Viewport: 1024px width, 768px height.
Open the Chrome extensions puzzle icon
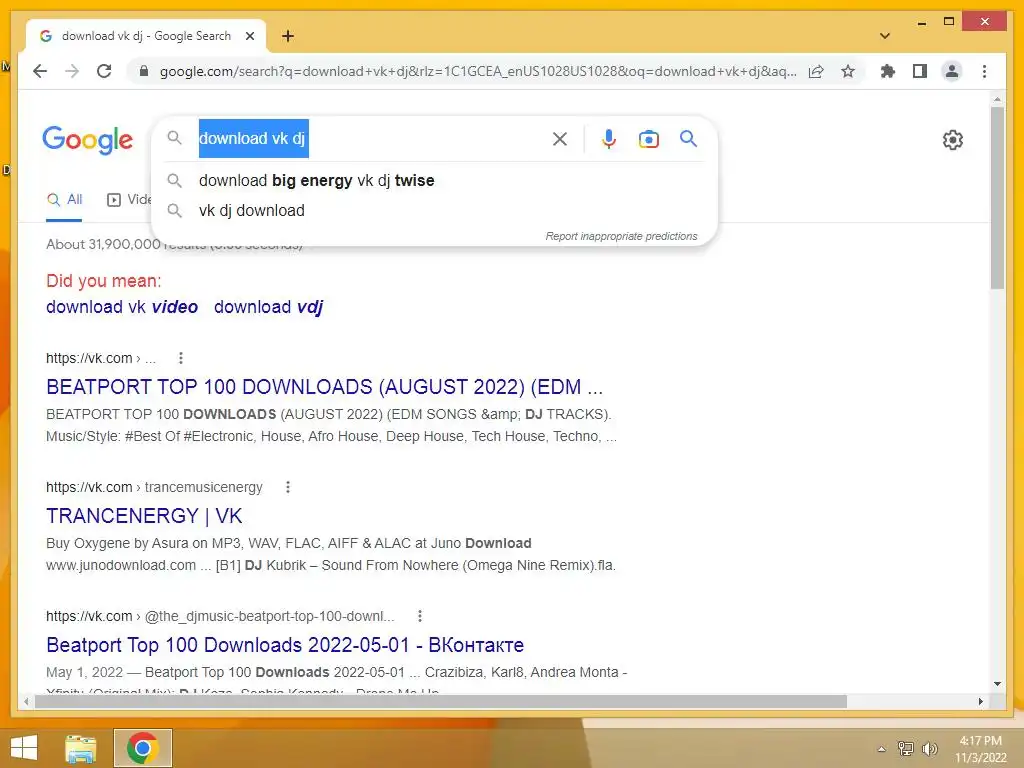888,71
